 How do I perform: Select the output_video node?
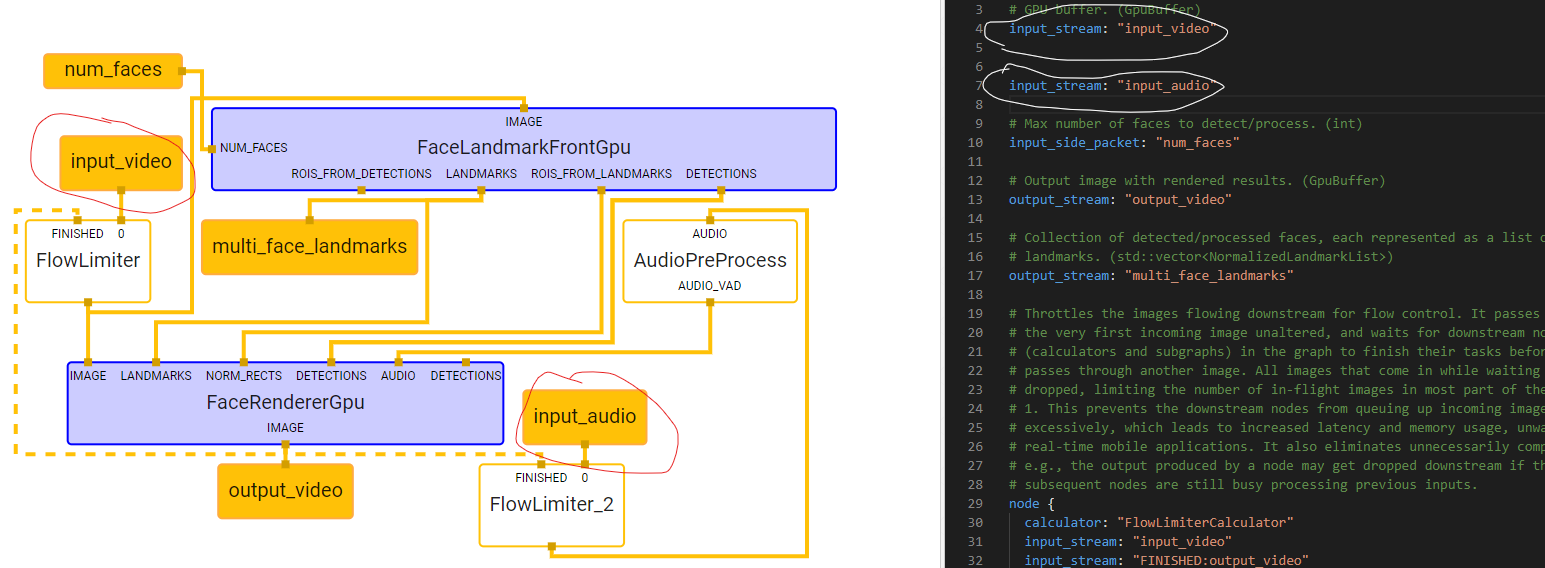[x=285, y=491]
